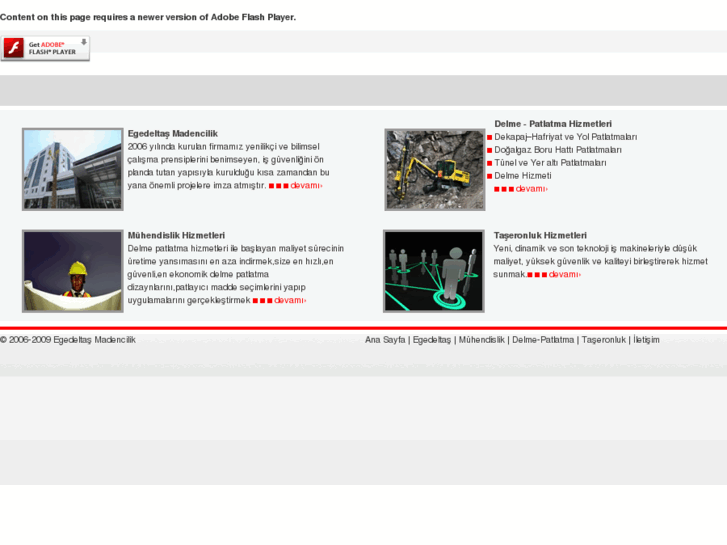The width and height of the screenshot is (727, 545).
Task: Open Mühendislik footer menu link
Action: pyautogui.click(x=481, y=340)
